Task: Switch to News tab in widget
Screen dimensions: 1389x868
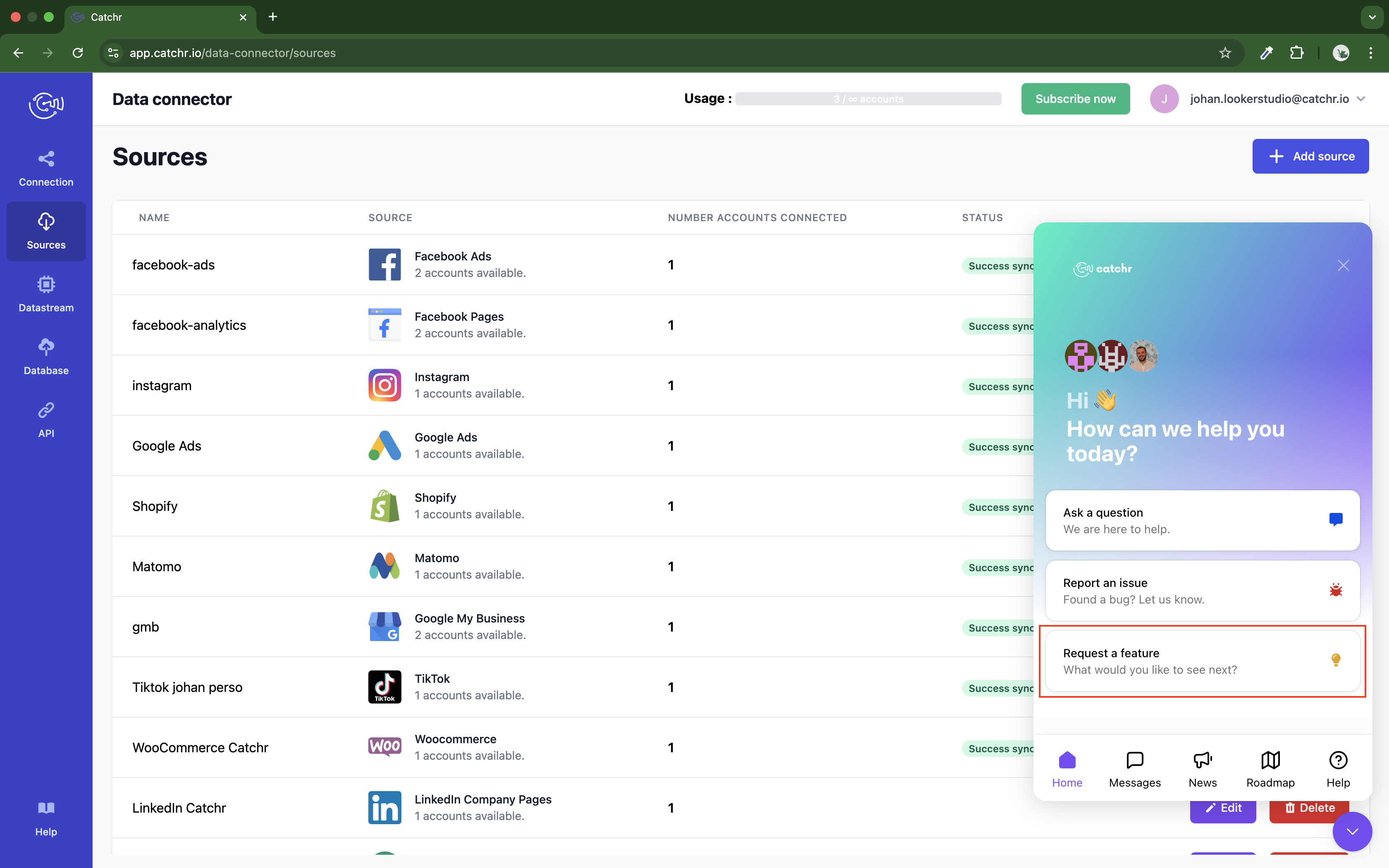Action: tap(1203, 769)
